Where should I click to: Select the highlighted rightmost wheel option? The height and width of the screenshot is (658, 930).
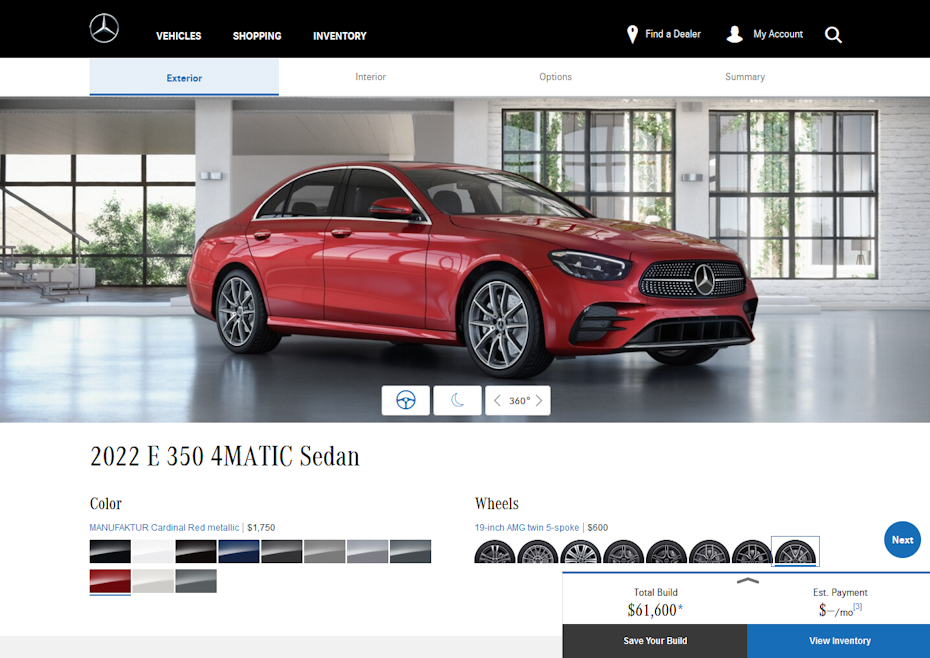pyautogui.click(x=794, y=551)
